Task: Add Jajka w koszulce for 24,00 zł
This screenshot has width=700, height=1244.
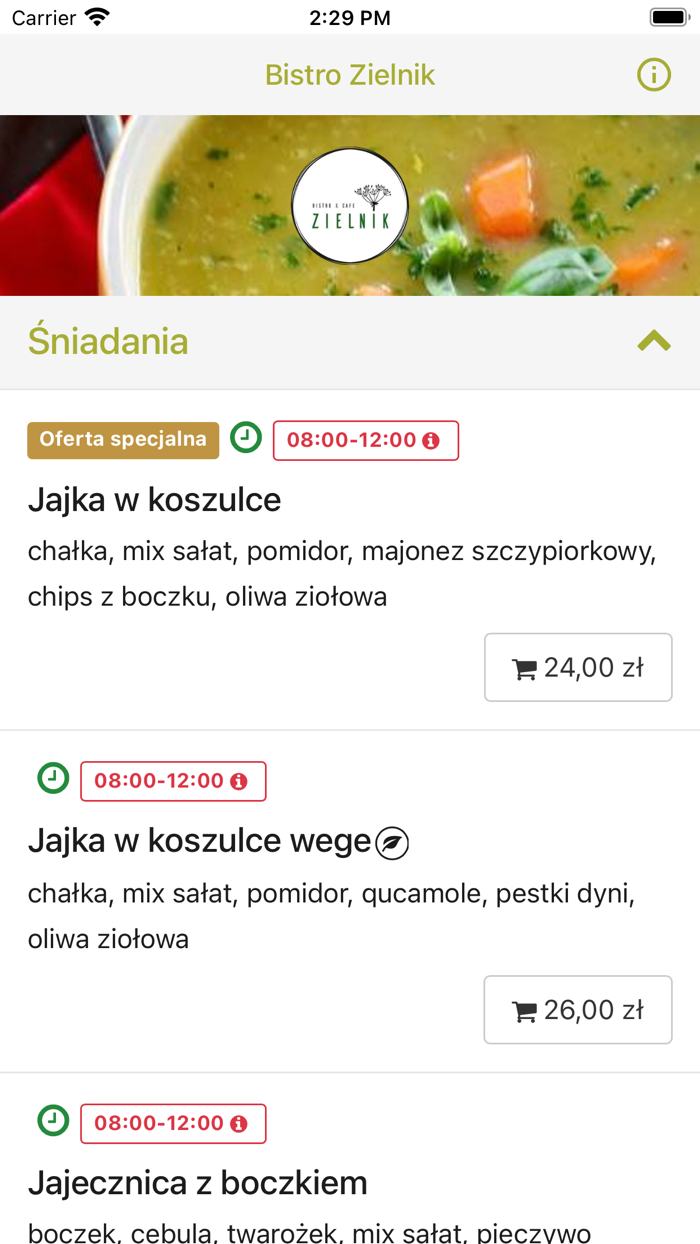Action: 578,666
